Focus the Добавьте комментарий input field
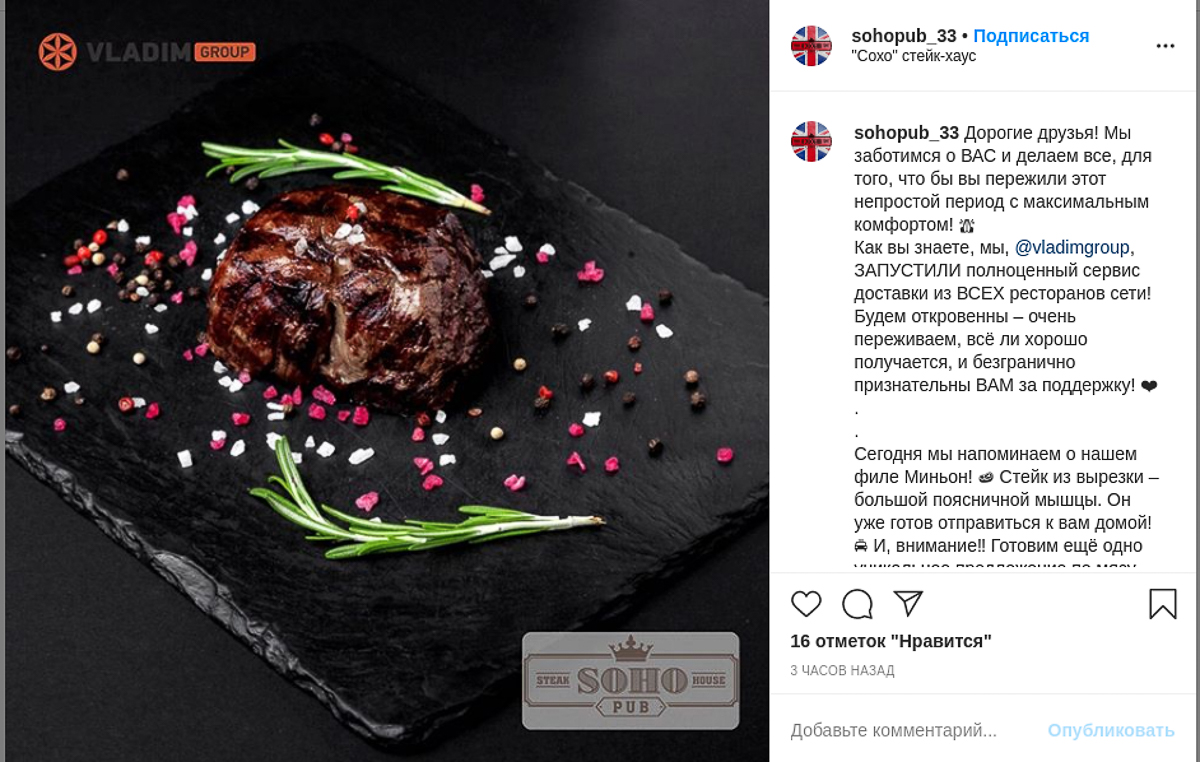Screen dimensions: 1200x762 910,730
